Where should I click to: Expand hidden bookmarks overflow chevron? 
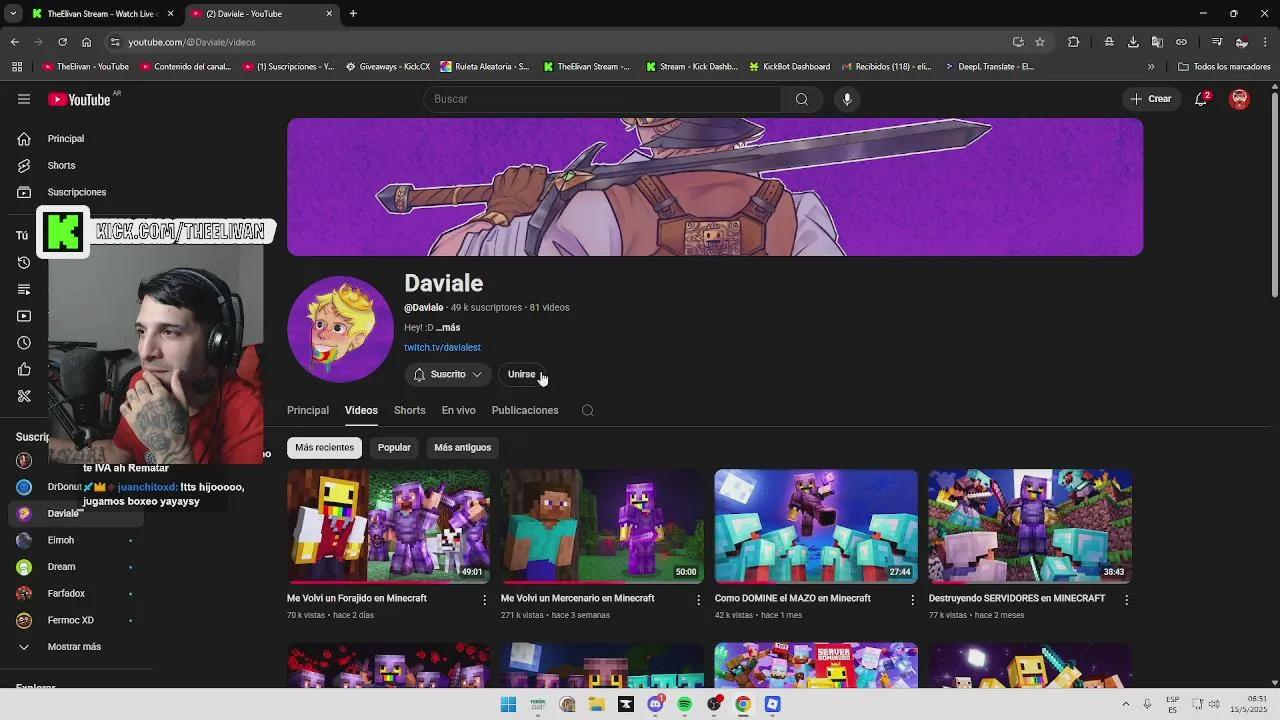point(1151,67)
